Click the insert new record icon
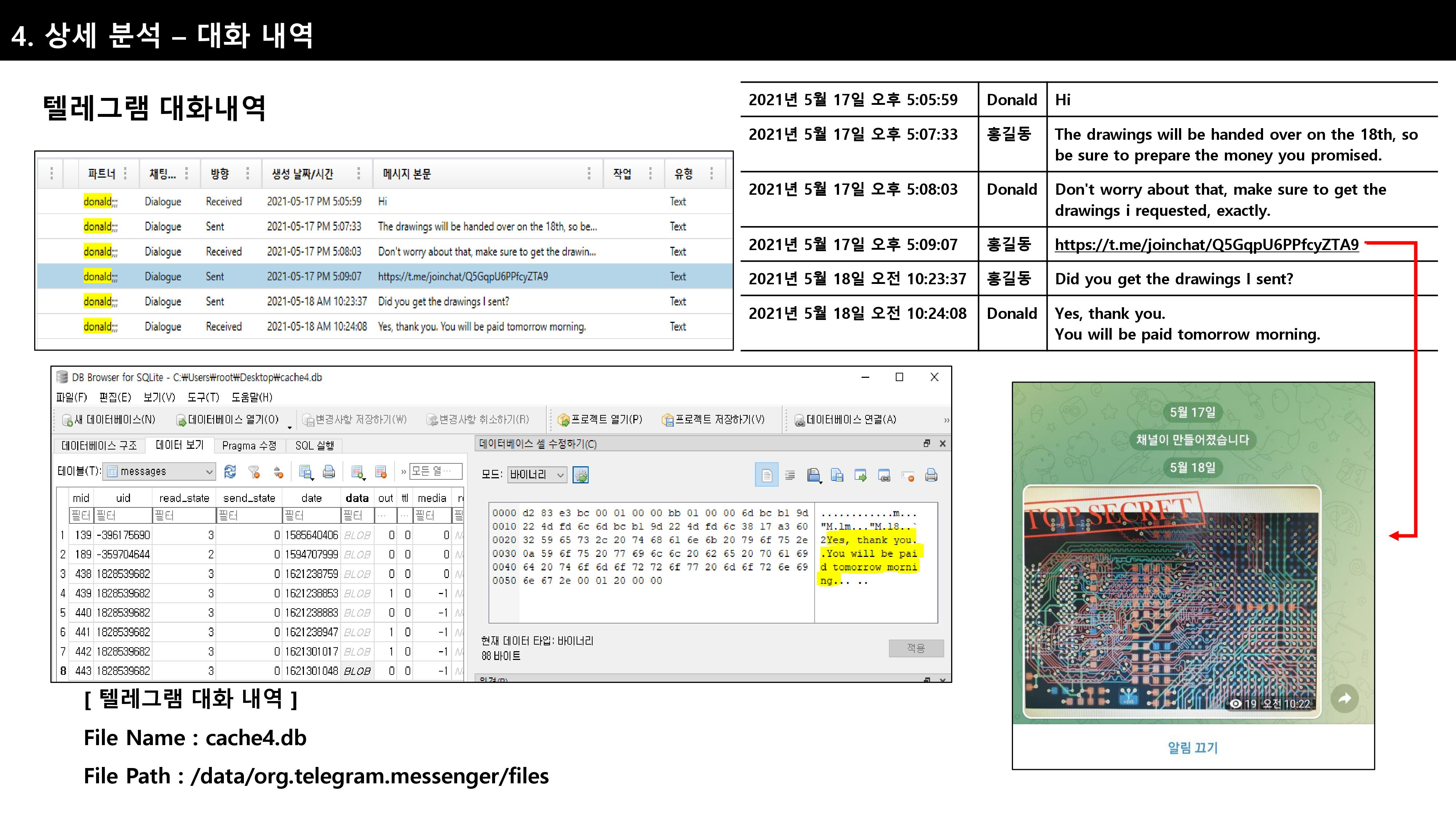 tap(357, 471)
